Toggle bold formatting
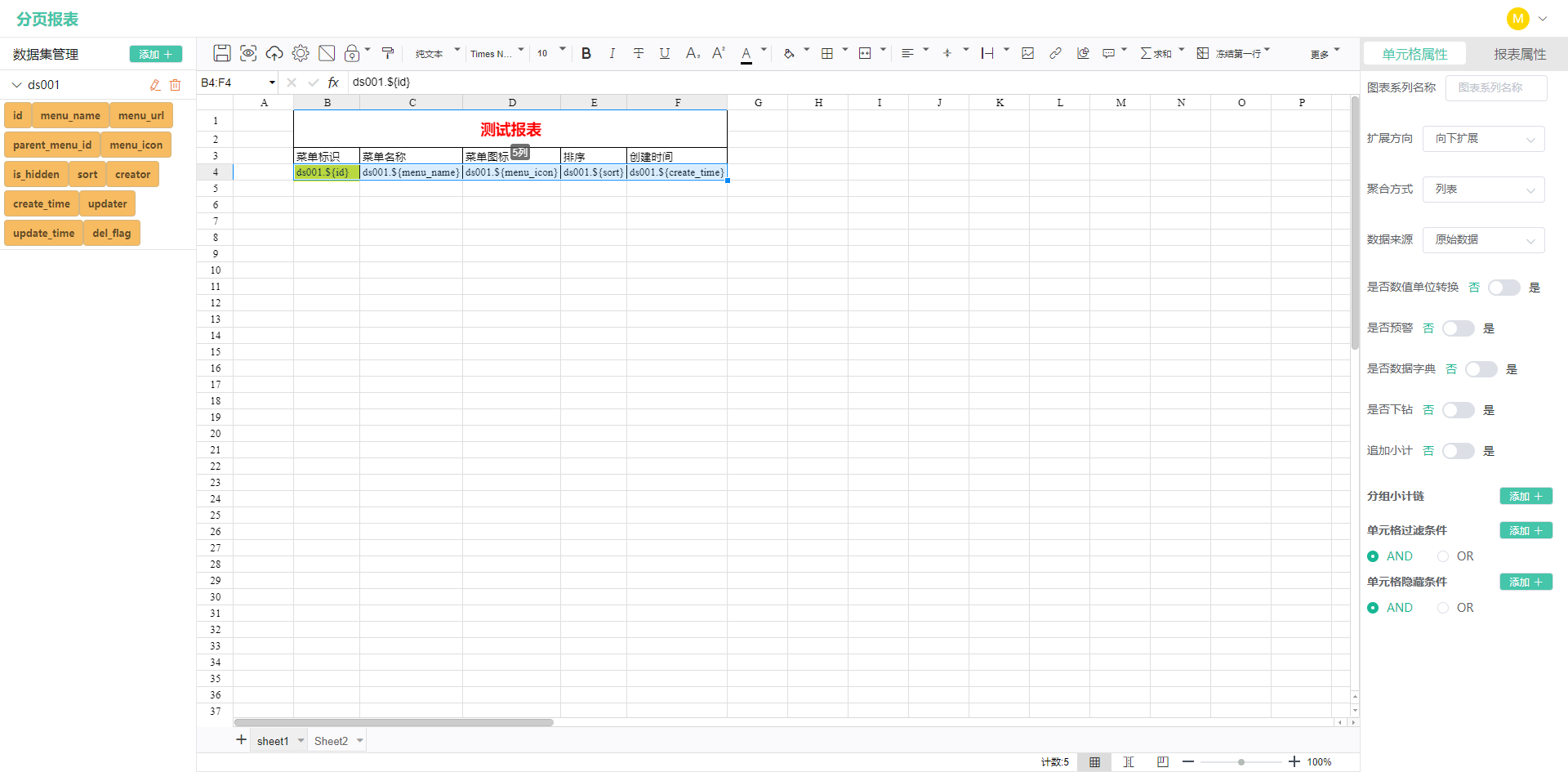 click(x=586, y=53)
